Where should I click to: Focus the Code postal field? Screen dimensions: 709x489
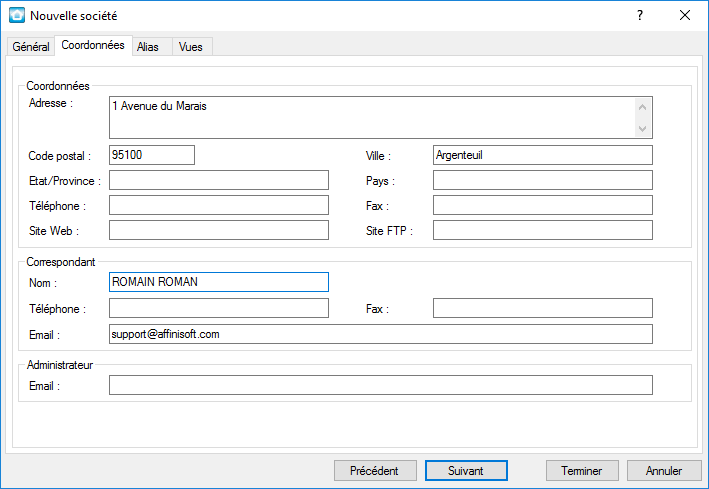coord(152,155)
